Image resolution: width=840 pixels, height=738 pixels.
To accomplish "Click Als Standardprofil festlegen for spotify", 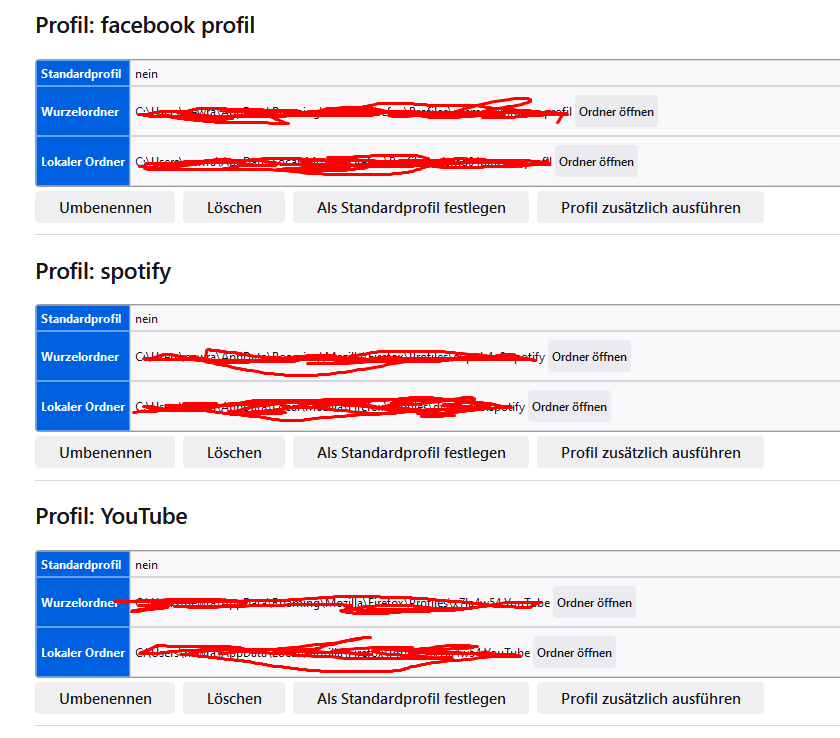I will (x=411, y=453).
